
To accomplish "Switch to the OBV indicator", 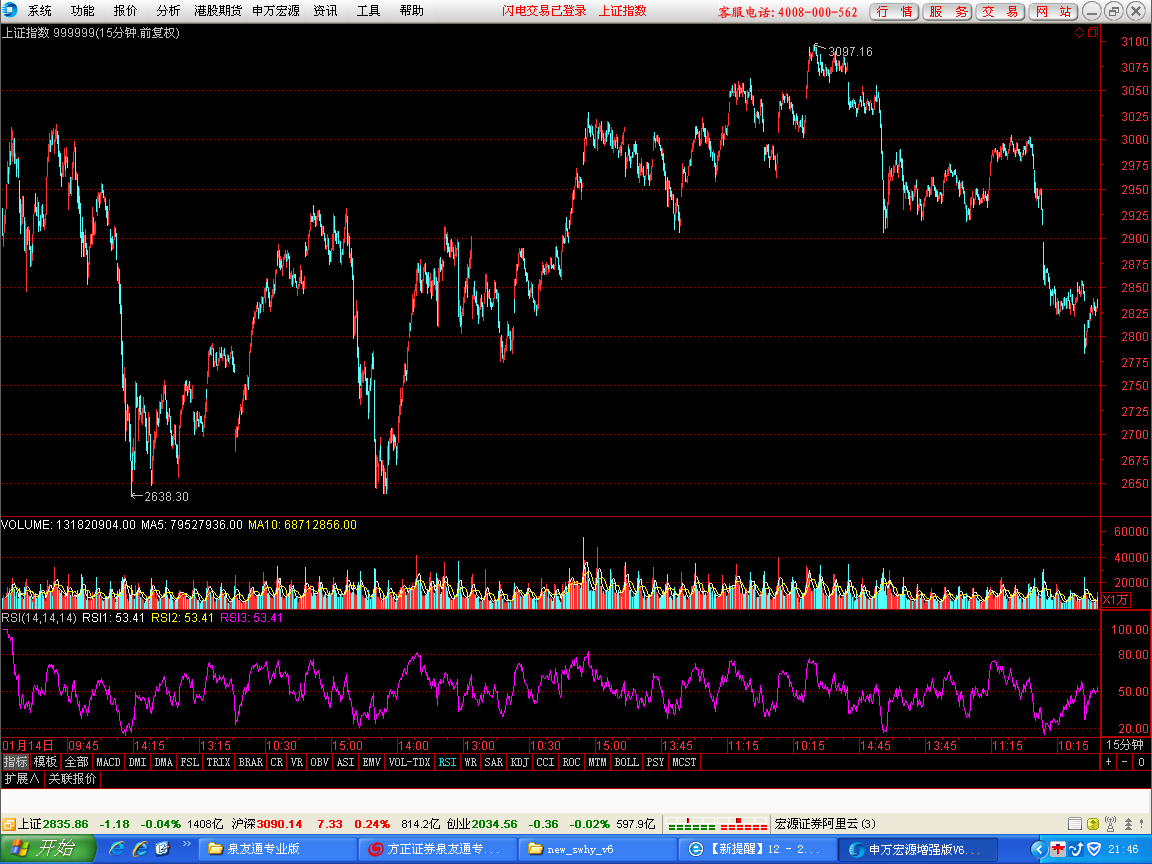I will [320, 763].
